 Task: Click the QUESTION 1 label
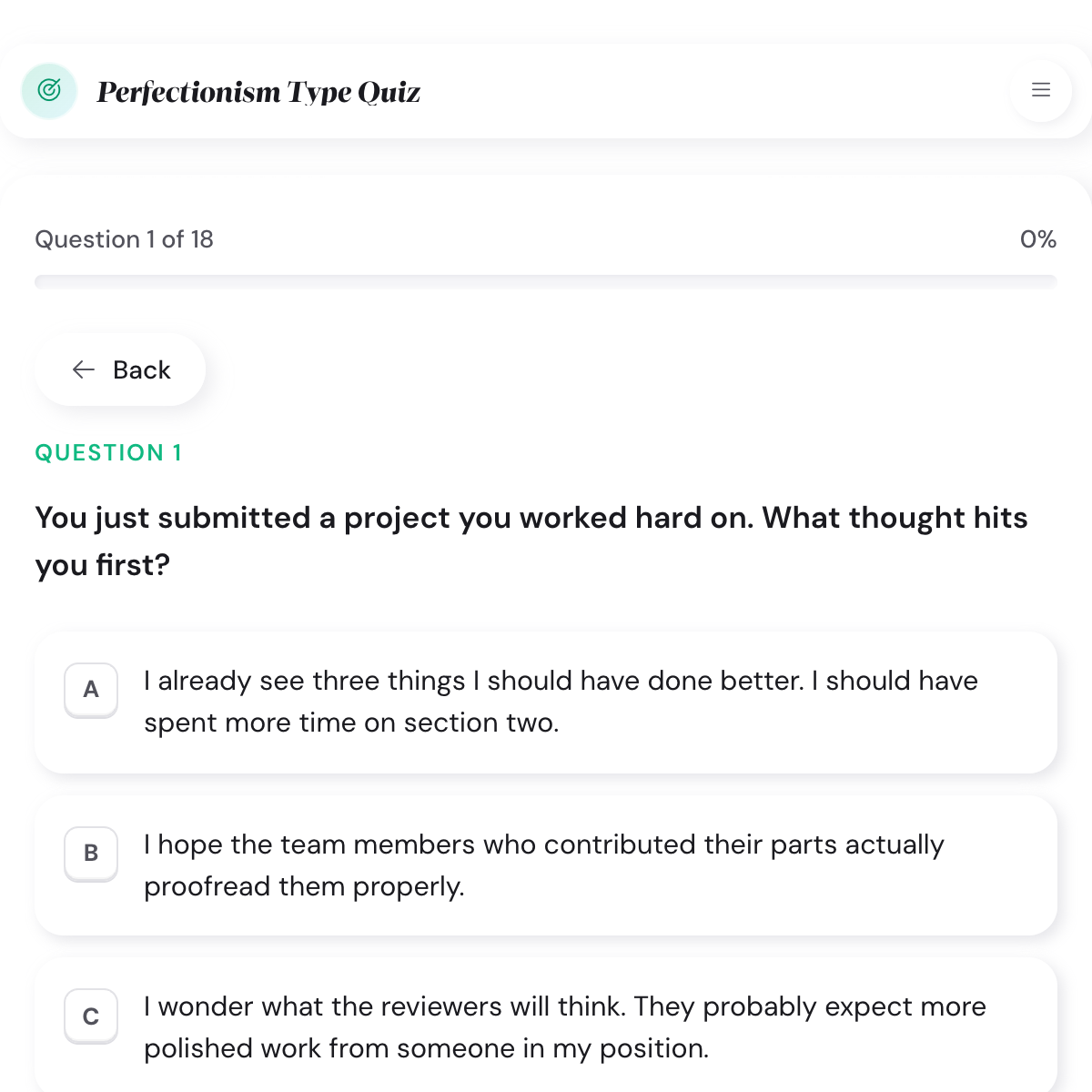pyautogui.click(x=108, y=452)
